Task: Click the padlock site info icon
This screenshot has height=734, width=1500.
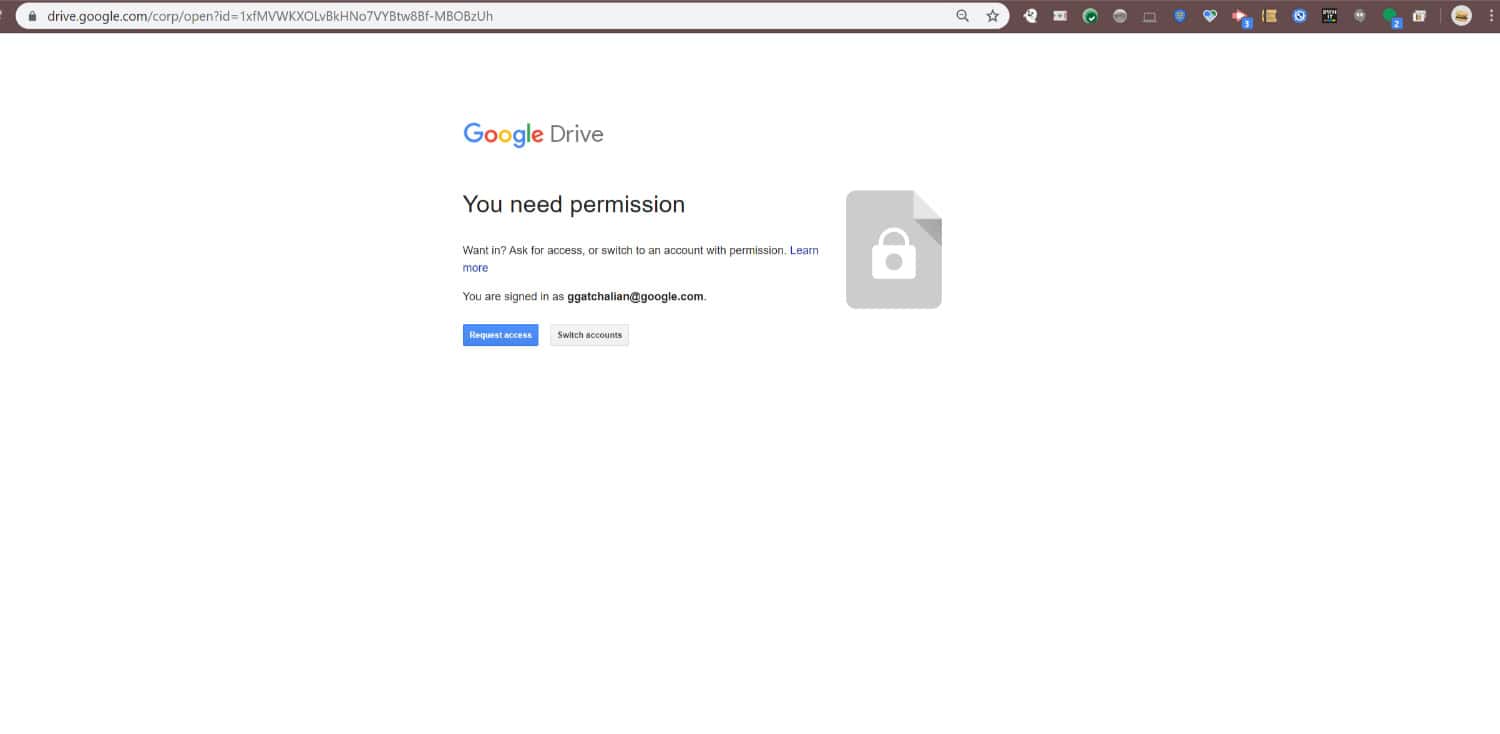Action: pos(32,16)
